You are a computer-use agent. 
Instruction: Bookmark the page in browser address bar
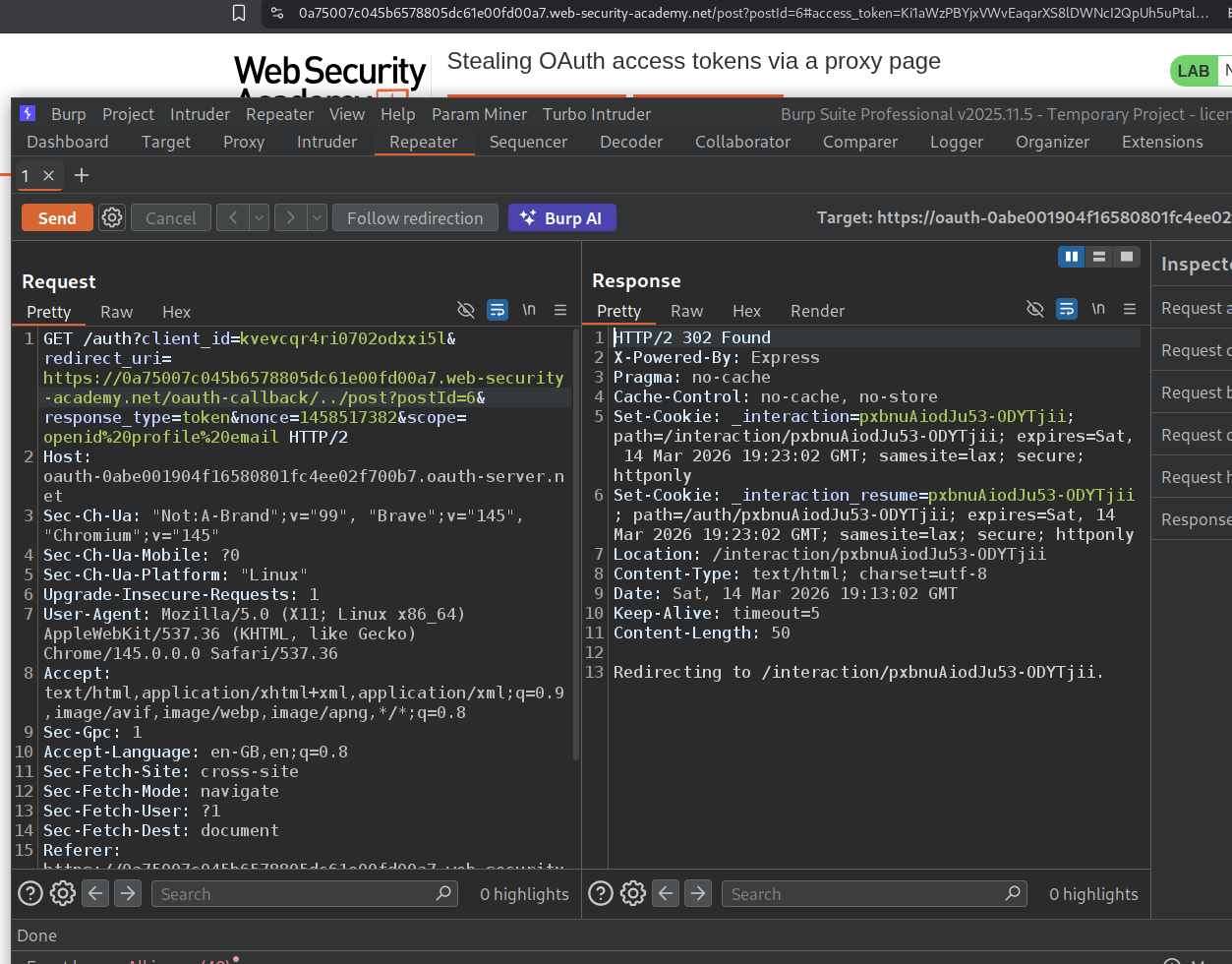(x=239, y=13)
